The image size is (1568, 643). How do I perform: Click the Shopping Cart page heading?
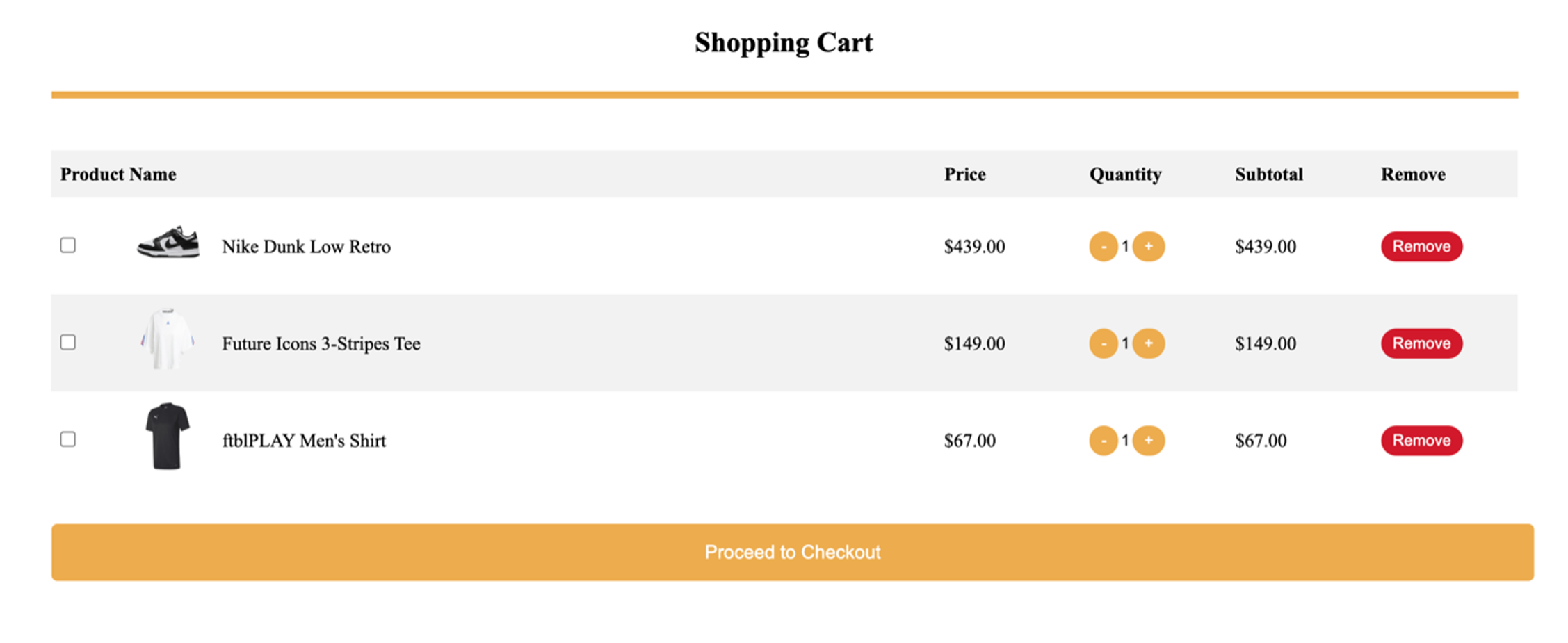coord(784,42)
